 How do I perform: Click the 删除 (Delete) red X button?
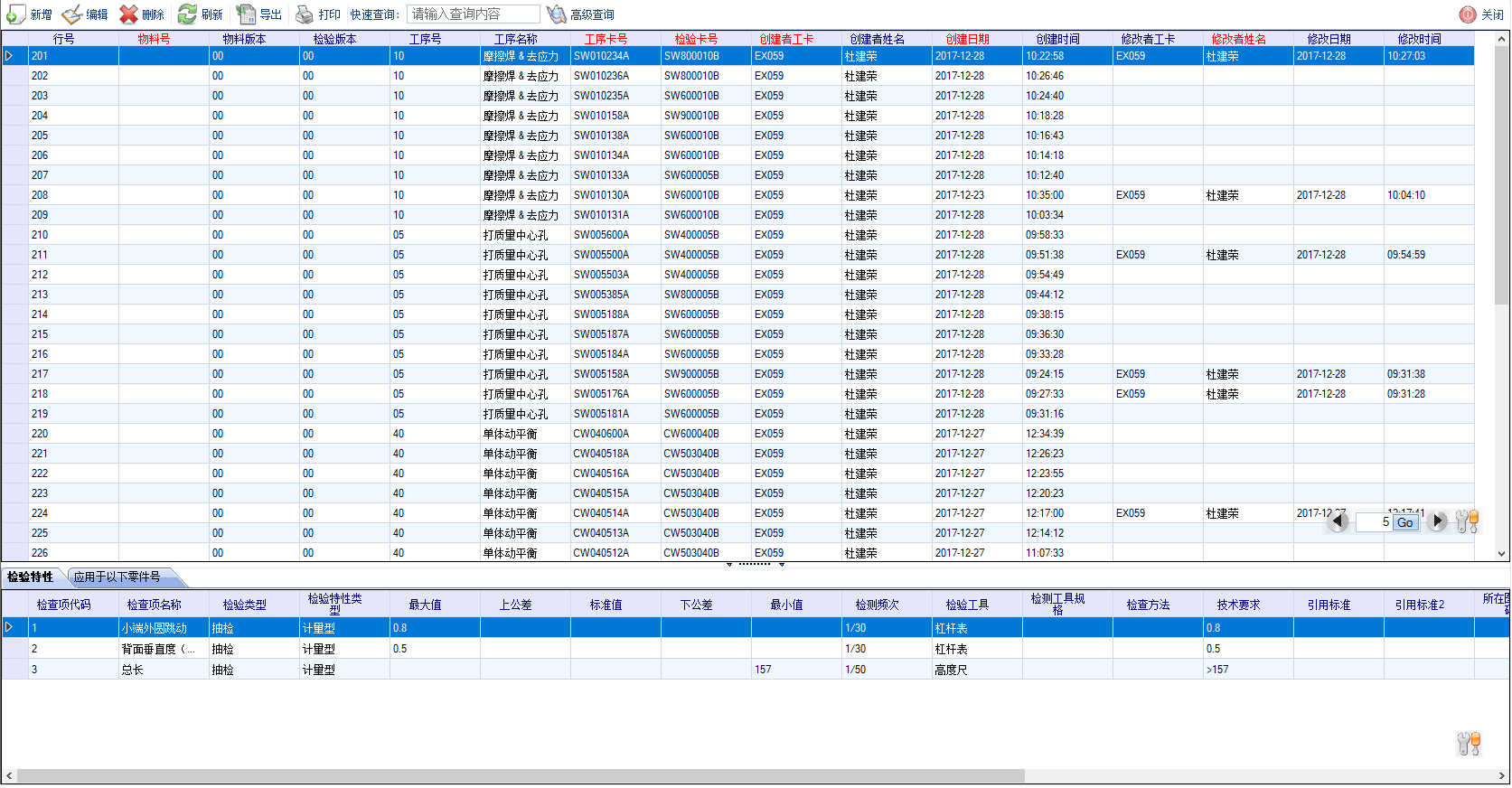click(142, 14)
